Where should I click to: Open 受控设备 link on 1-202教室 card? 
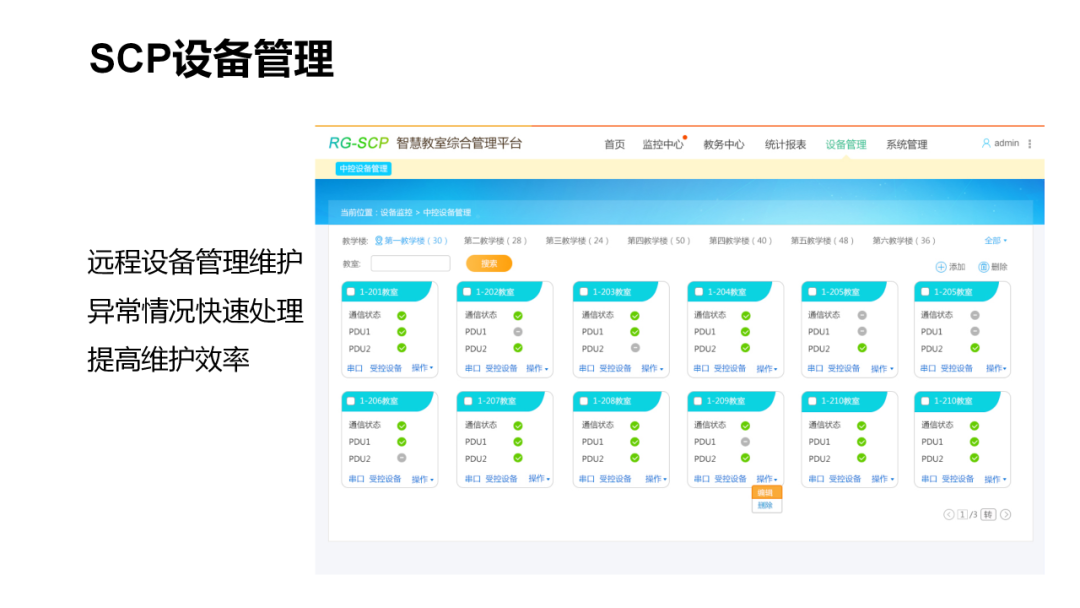501,368
